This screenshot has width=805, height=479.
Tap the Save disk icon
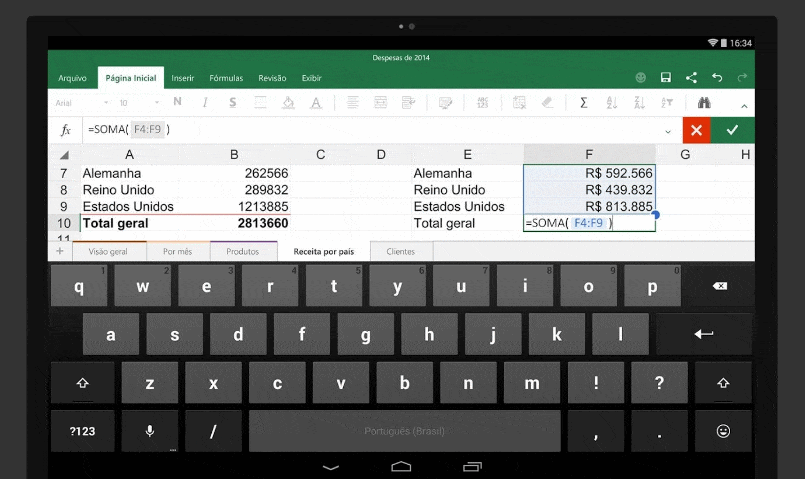tap(665, 78)
